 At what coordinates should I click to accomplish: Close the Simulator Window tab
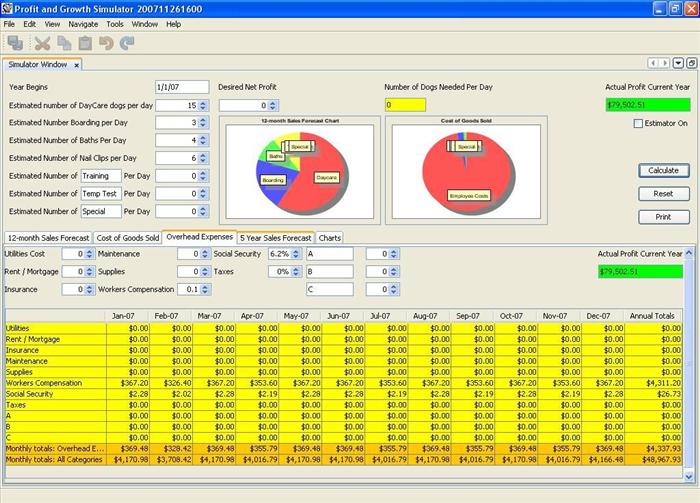pyautogui.click(x=76, y=65)
